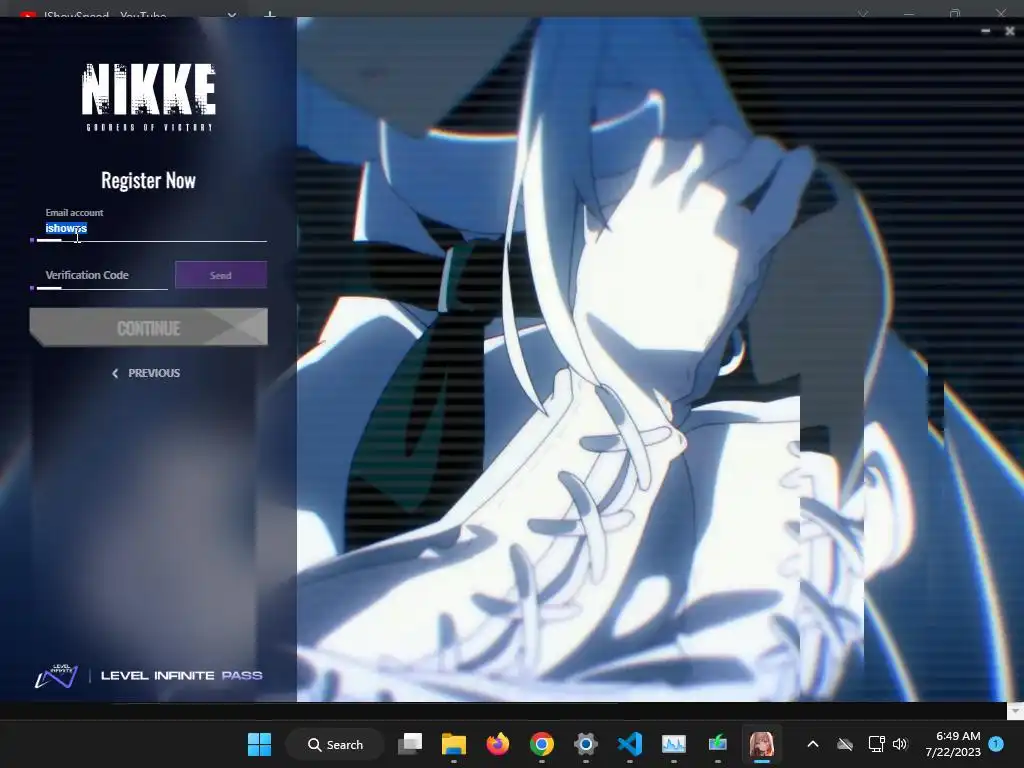The width and height of the screenshot is (1024, 768).
Task: Click the NIKKE Goddess of Victory logo
Action: click(x=148, y=97)
